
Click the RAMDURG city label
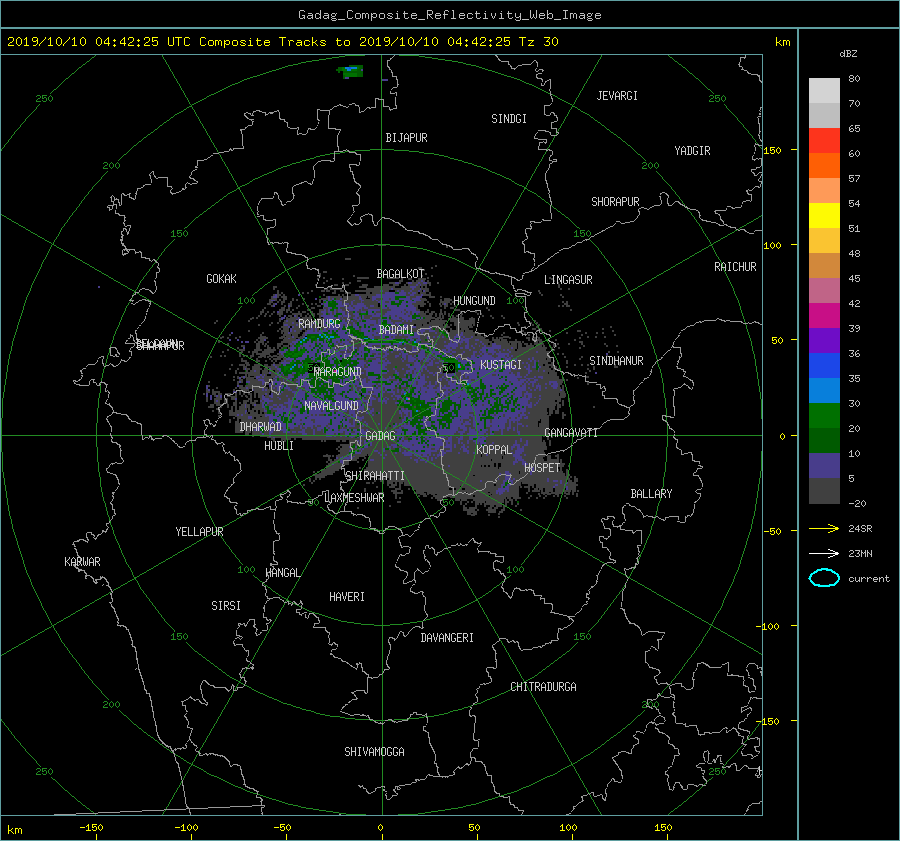click(319, 324)
